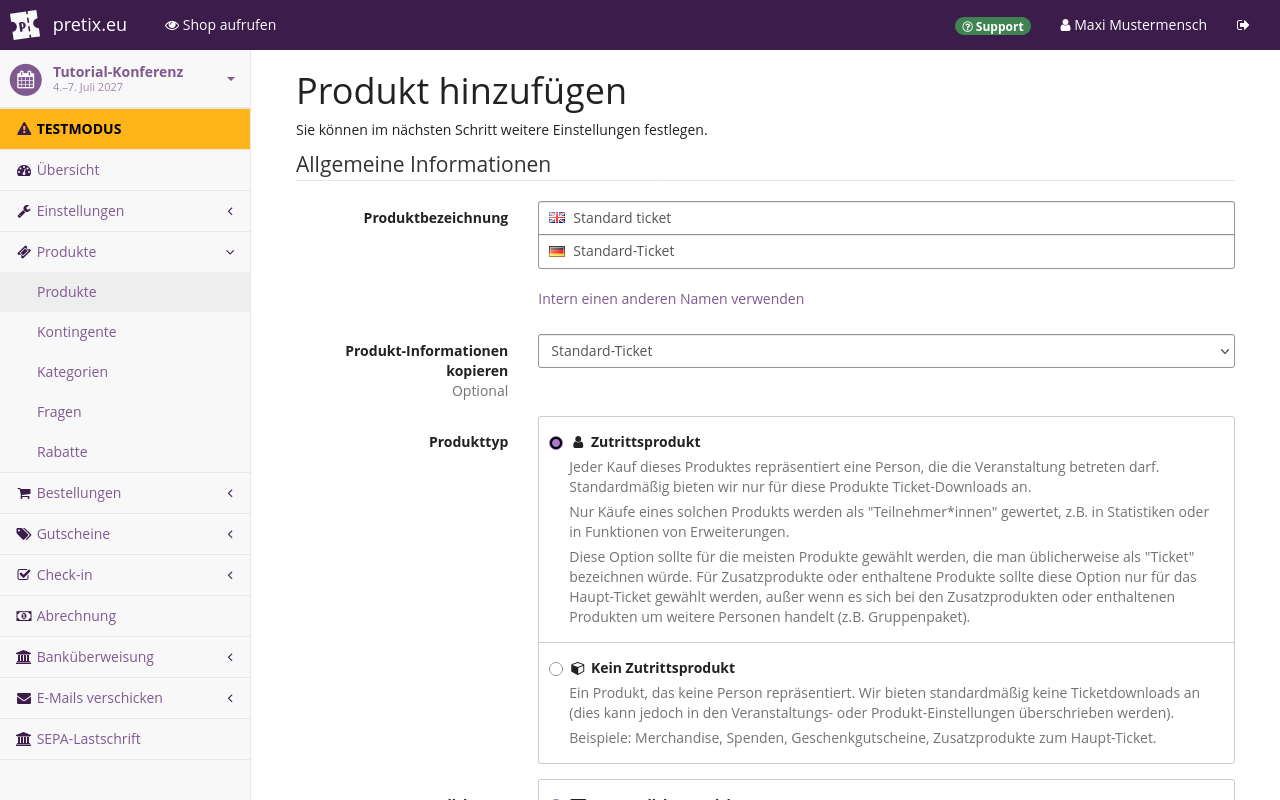
Task: Click the Gutscheine tags icon
Action: coord(24,534)
